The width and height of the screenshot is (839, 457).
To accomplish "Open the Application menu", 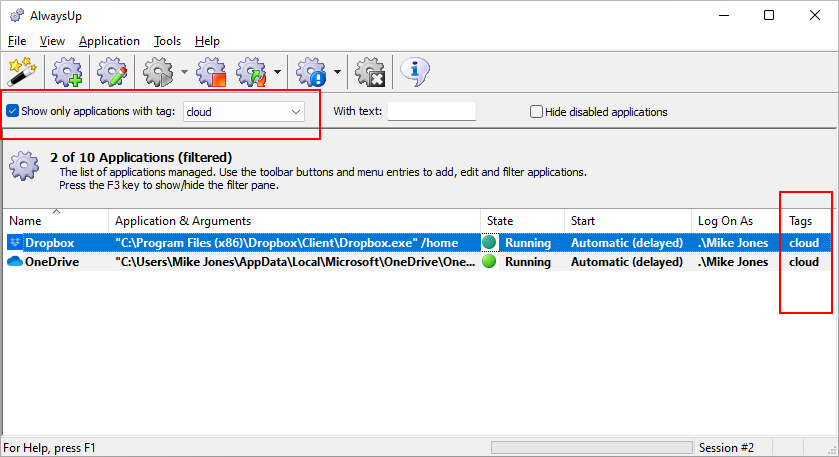I will click(109, 41).
